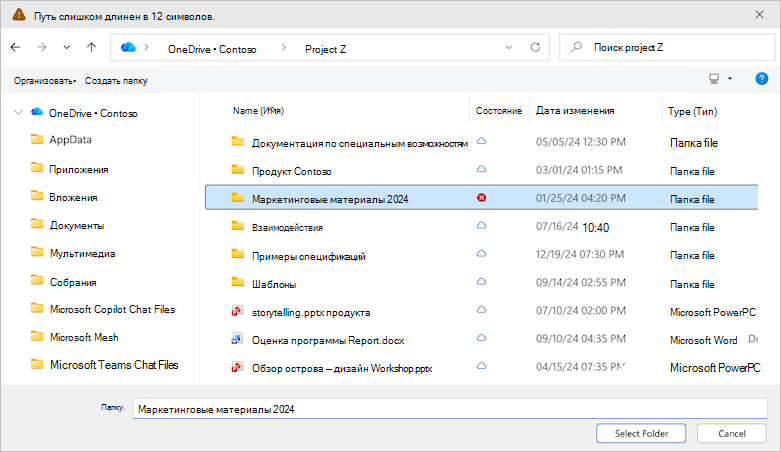Open the blue help icon

[762, 79]
